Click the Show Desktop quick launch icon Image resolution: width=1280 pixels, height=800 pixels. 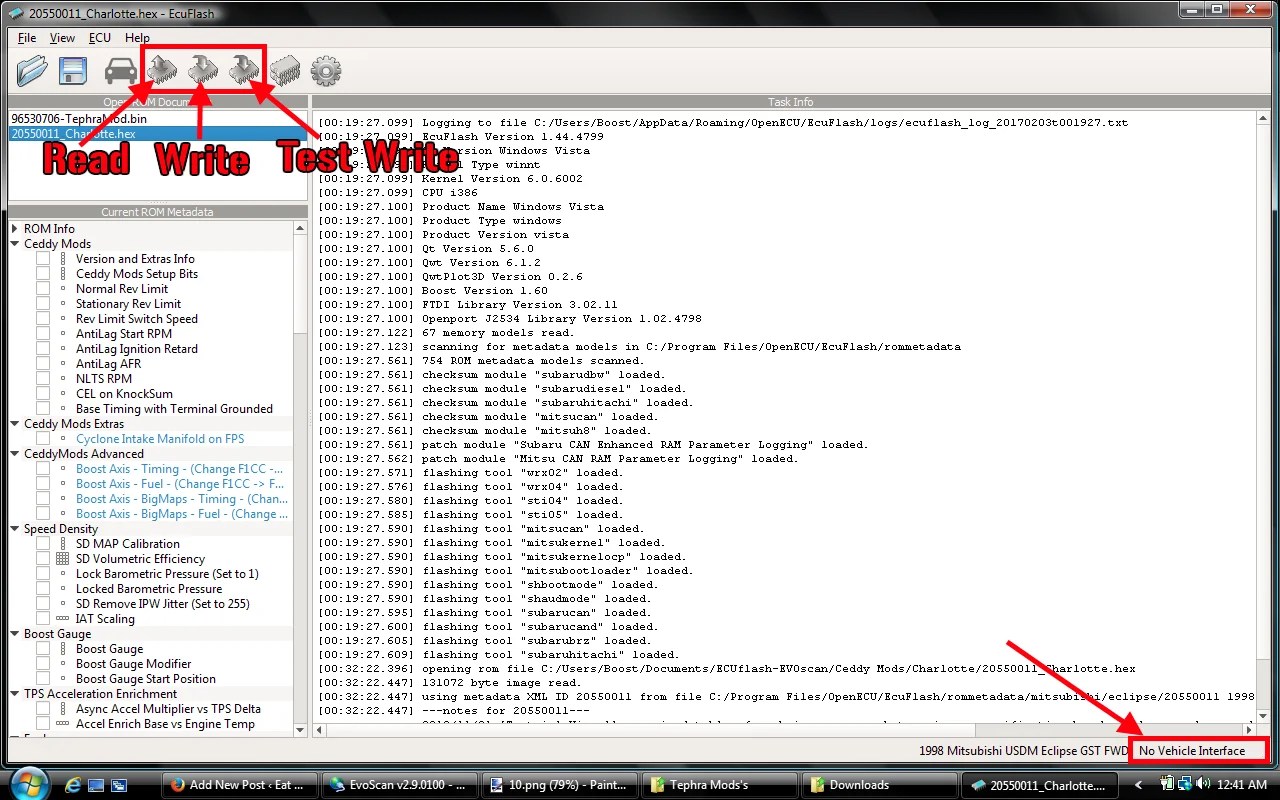[x=96, y=785]
